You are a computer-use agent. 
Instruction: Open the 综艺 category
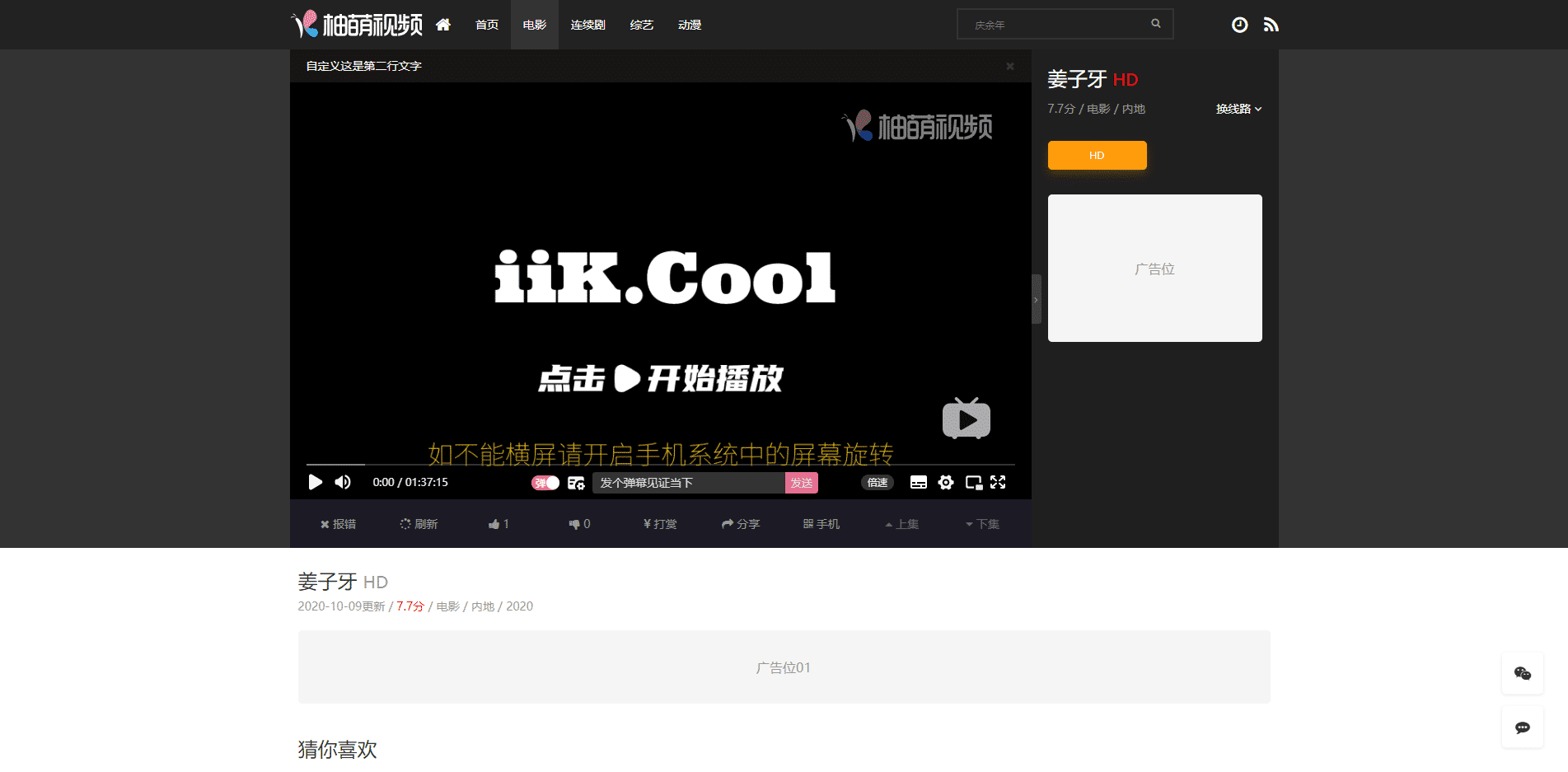(642, 25)
